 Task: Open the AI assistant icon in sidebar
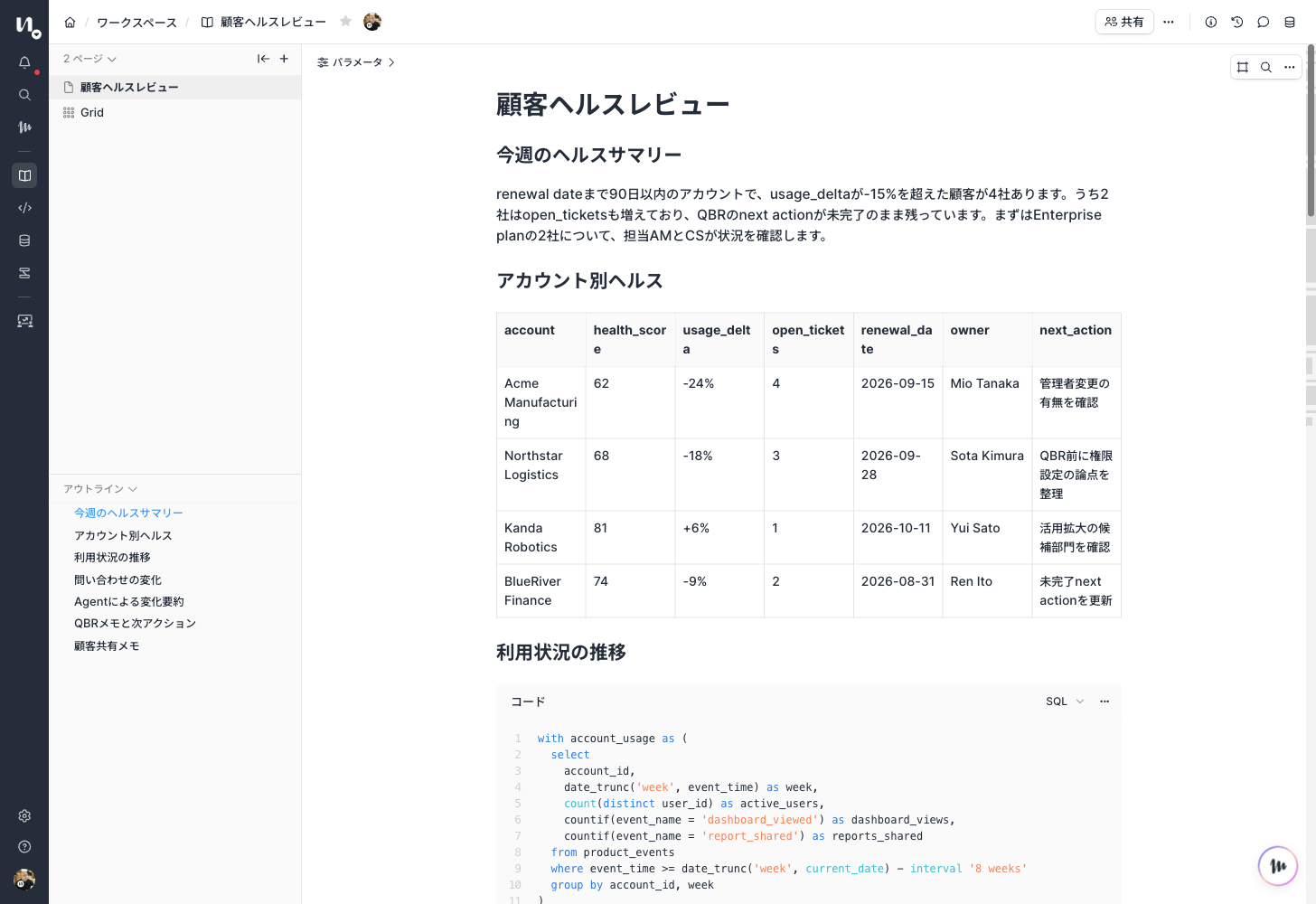coord(24,127)
